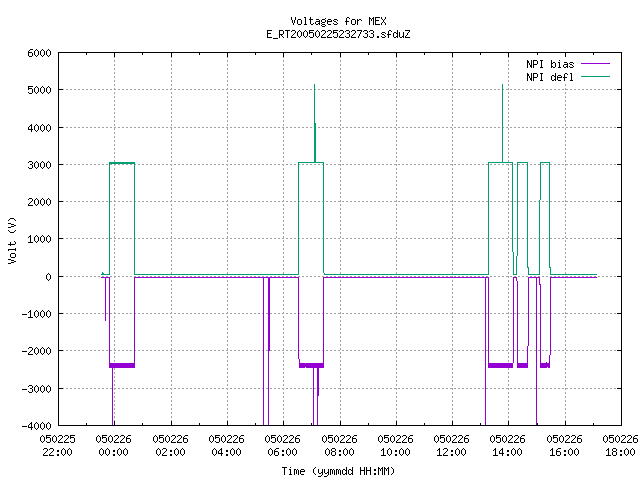640x480 pixels.
Task: Click y-axis tick label 6000
Action: click(39, 53)
